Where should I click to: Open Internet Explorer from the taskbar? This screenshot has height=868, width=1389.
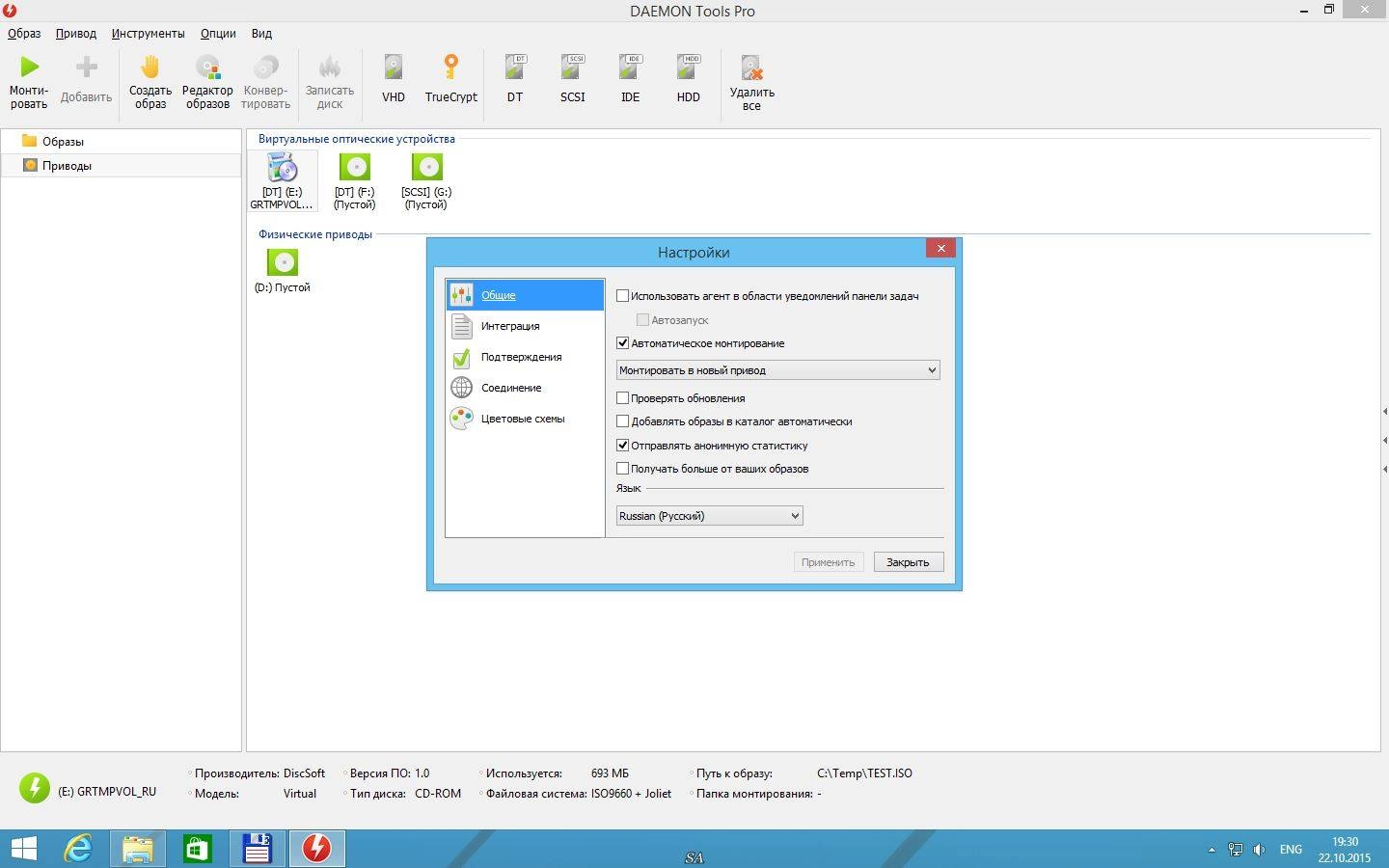[x=78, y=849]
